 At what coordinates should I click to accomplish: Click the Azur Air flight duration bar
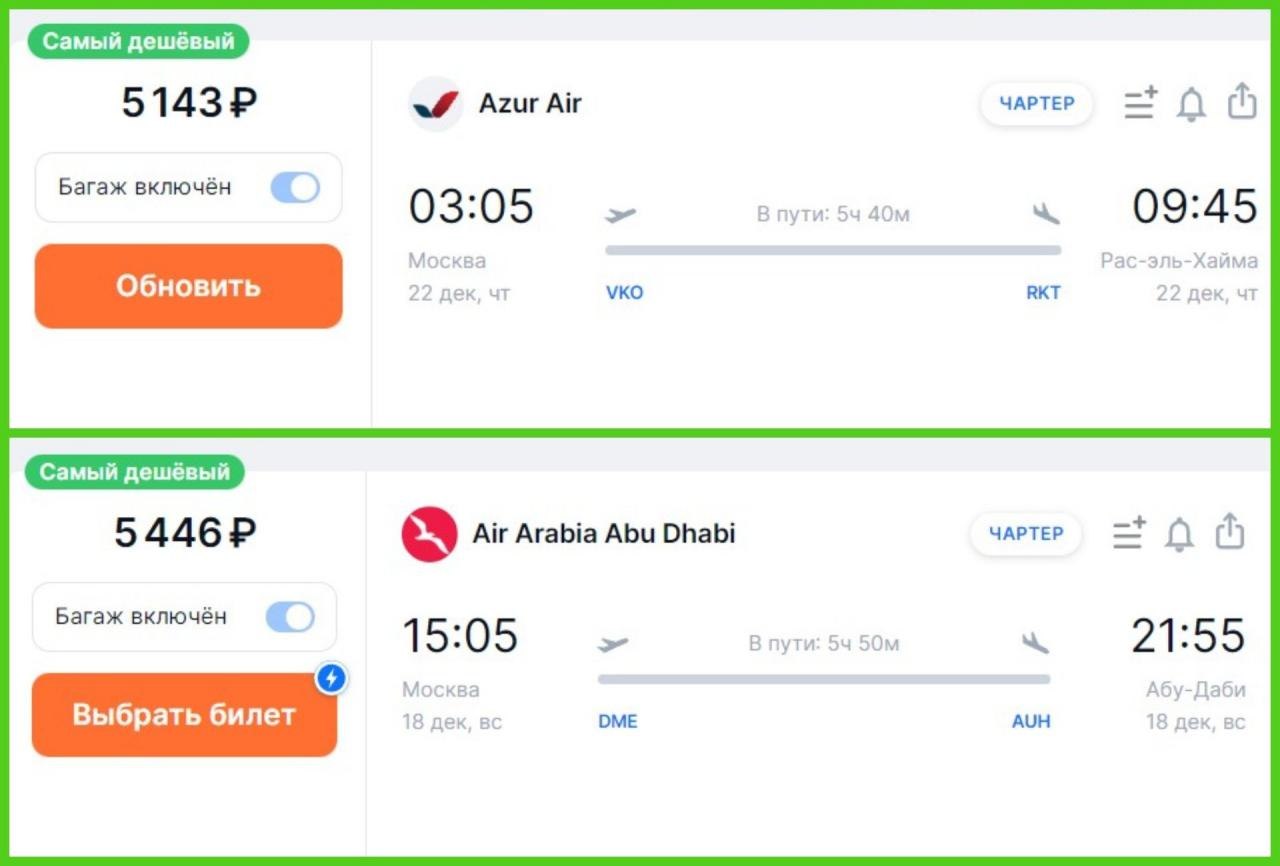(x=833, y=251)
